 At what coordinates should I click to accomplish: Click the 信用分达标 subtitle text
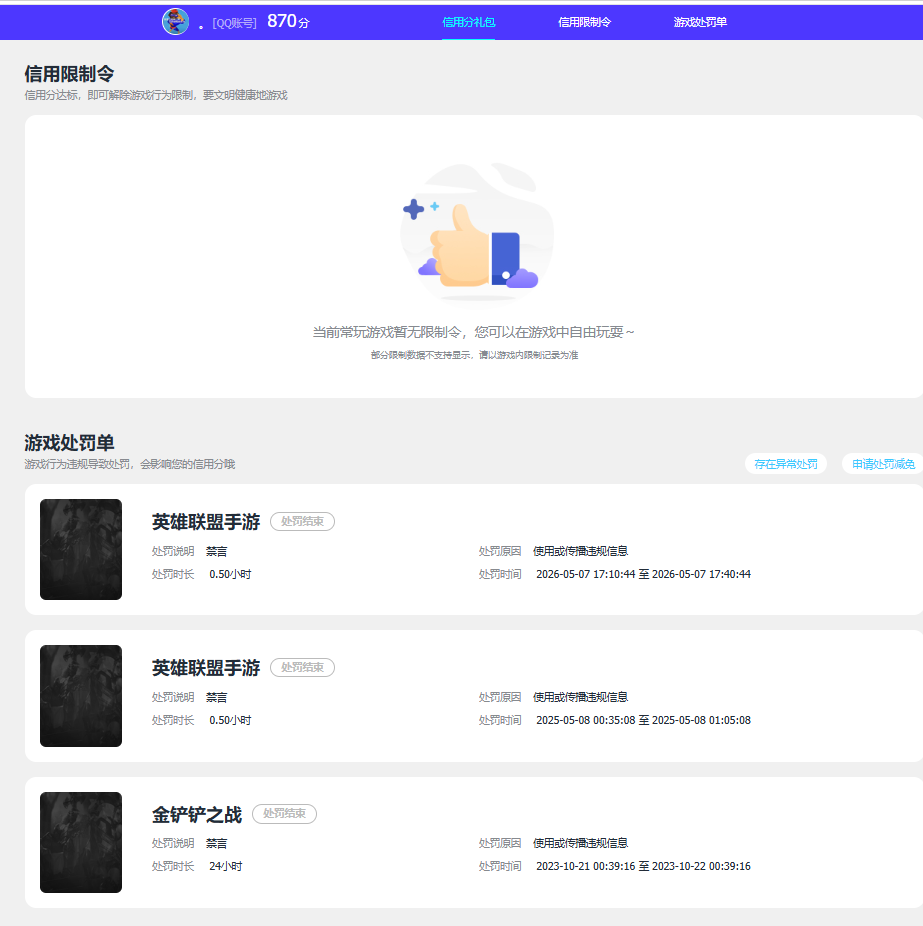(156, 95)
